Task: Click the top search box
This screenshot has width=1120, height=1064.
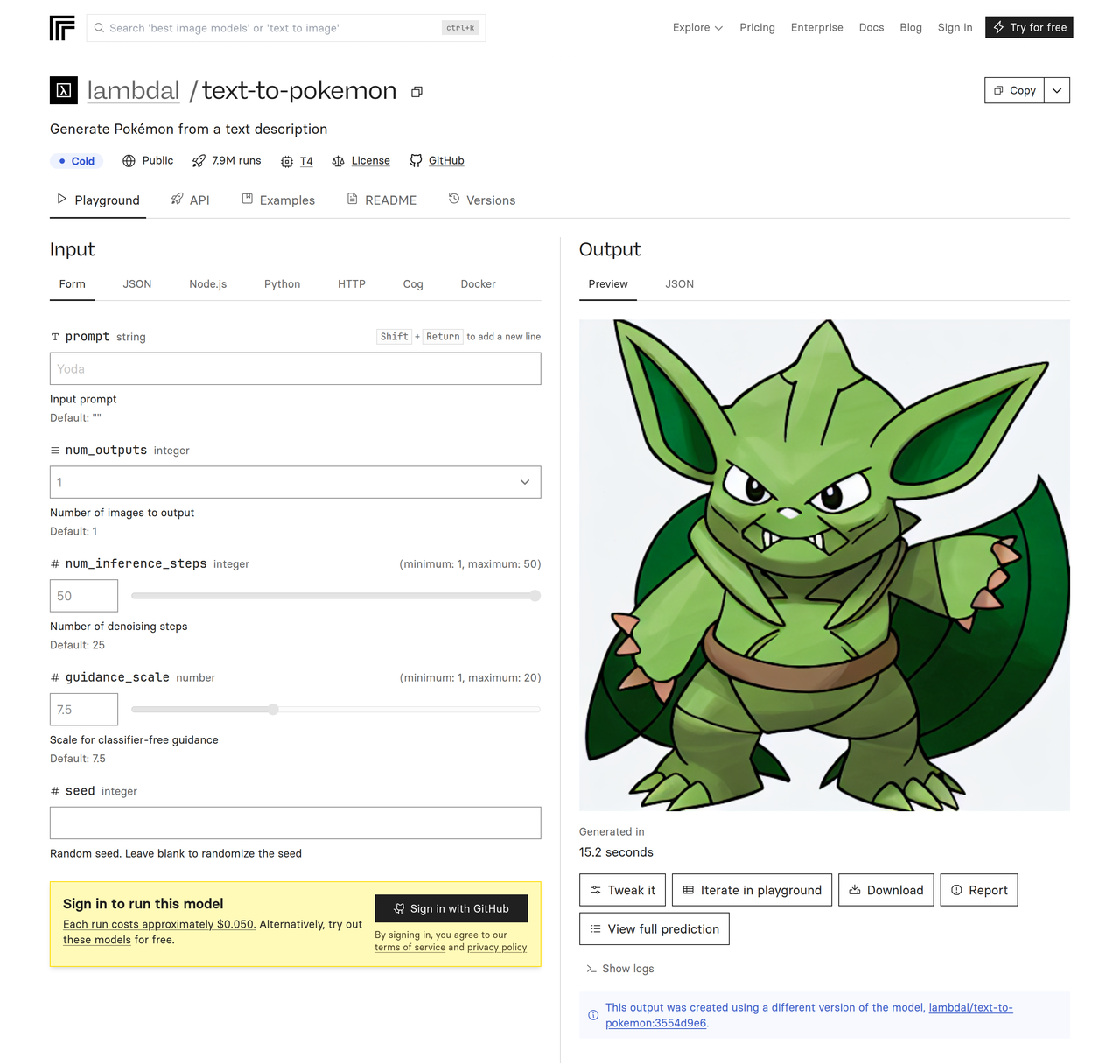Action: pos(286,28)
